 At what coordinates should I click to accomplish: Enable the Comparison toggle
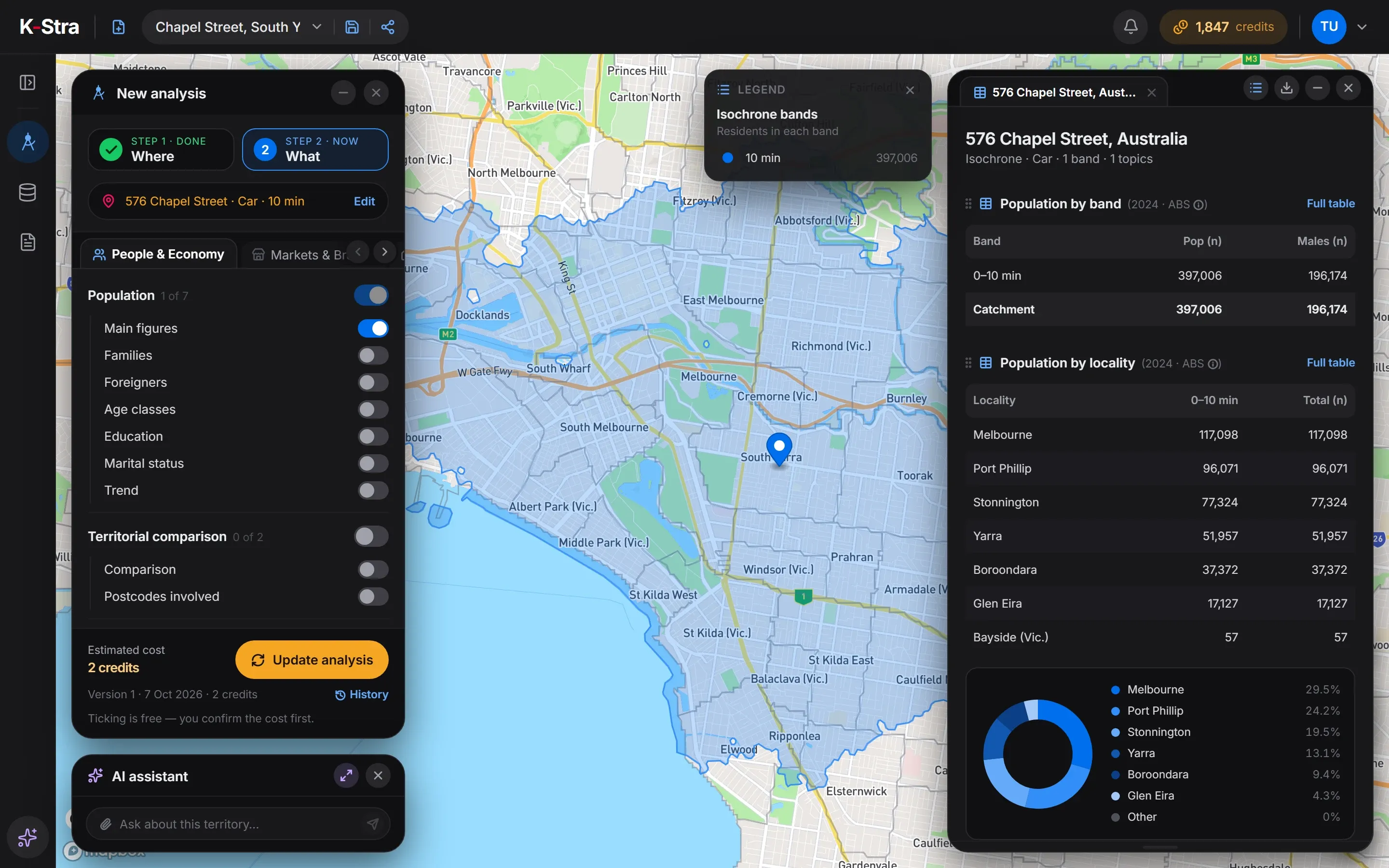click(373, 570)
